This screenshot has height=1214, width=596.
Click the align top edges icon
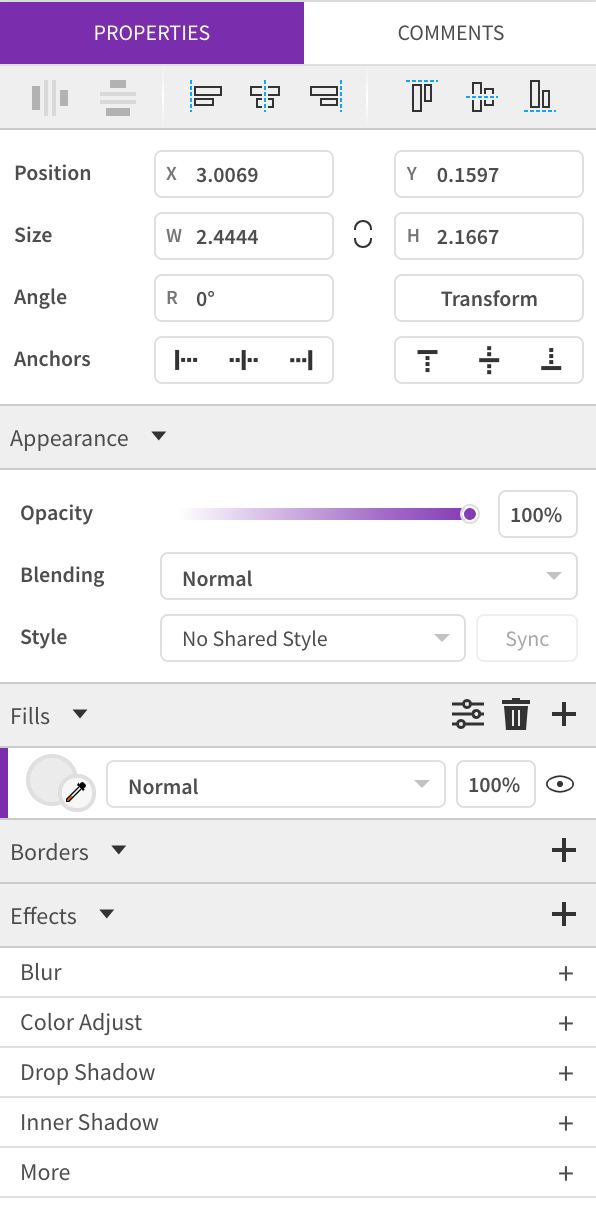tap(423, 96)
